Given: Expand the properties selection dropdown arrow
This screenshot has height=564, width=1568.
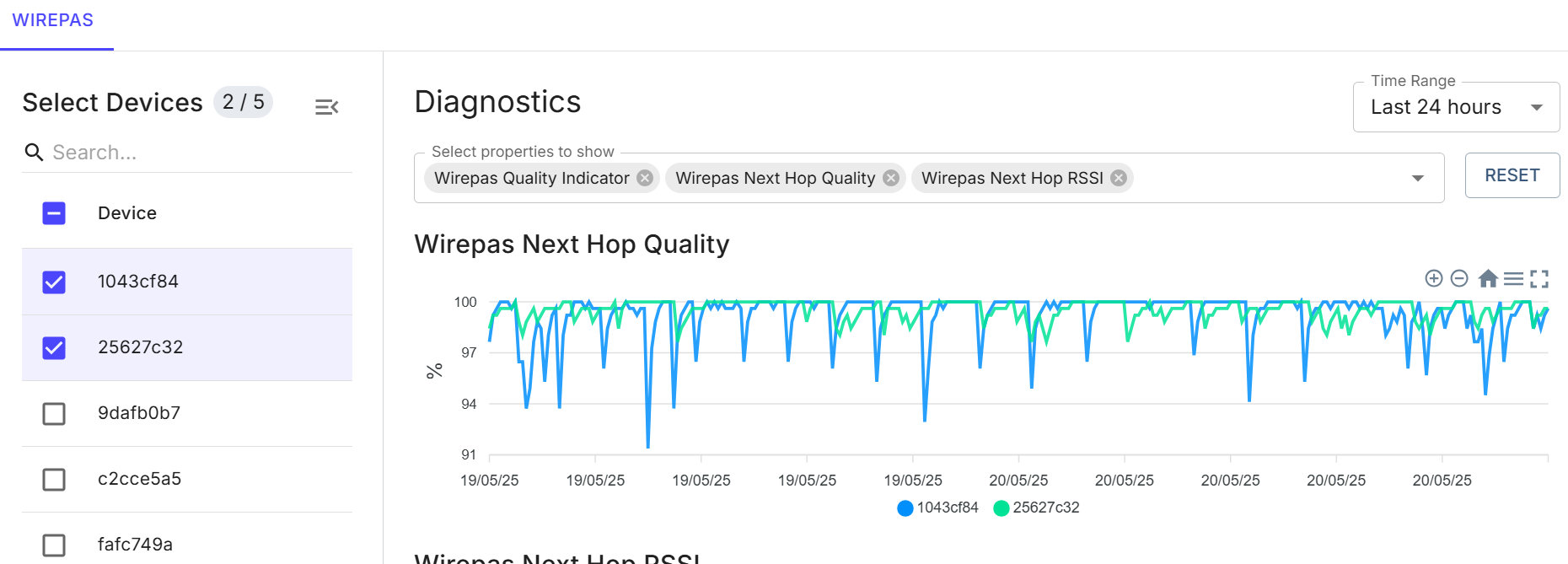Looking at the screenshot, I should [1418, 178].
